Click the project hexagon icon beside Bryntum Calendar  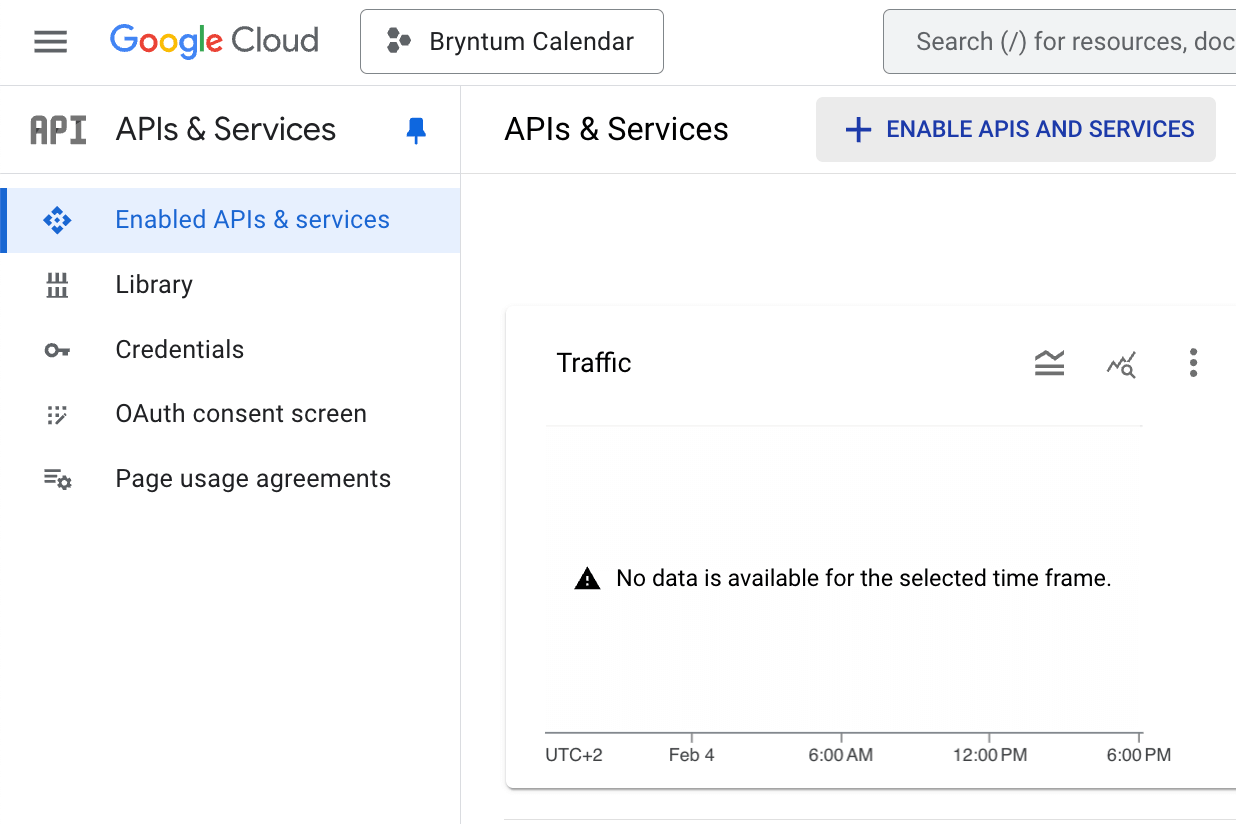[x=399, y=41]
